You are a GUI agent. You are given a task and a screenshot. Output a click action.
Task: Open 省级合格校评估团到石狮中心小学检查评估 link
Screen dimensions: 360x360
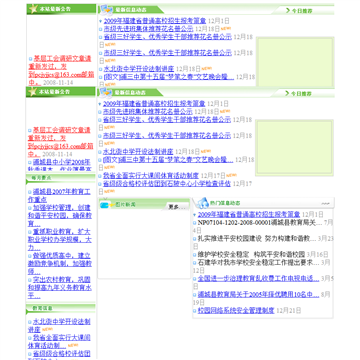(167, 183)
